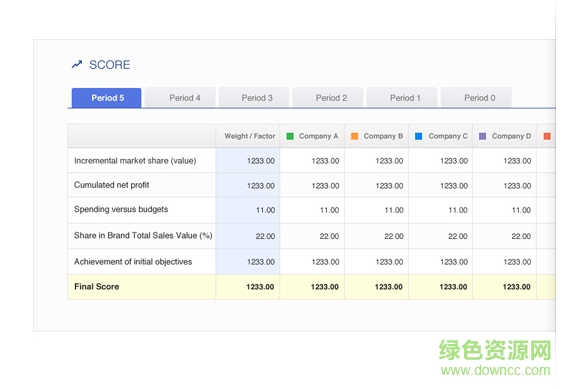
Task: Click Company B Final Score value
Action: pyautogui.click(x=389, y=287)
